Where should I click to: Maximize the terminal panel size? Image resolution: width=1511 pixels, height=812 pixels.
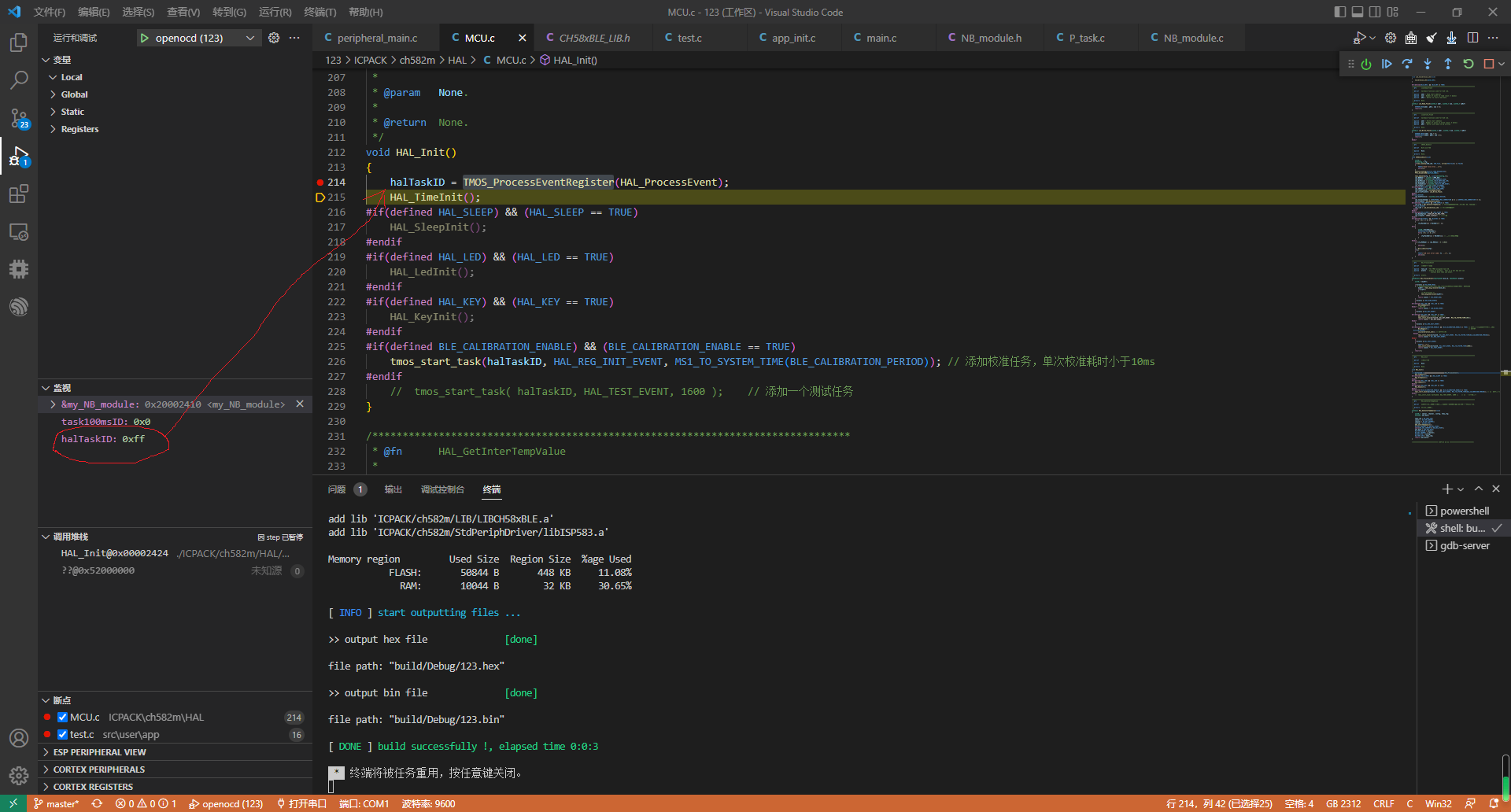[1479, 489]
